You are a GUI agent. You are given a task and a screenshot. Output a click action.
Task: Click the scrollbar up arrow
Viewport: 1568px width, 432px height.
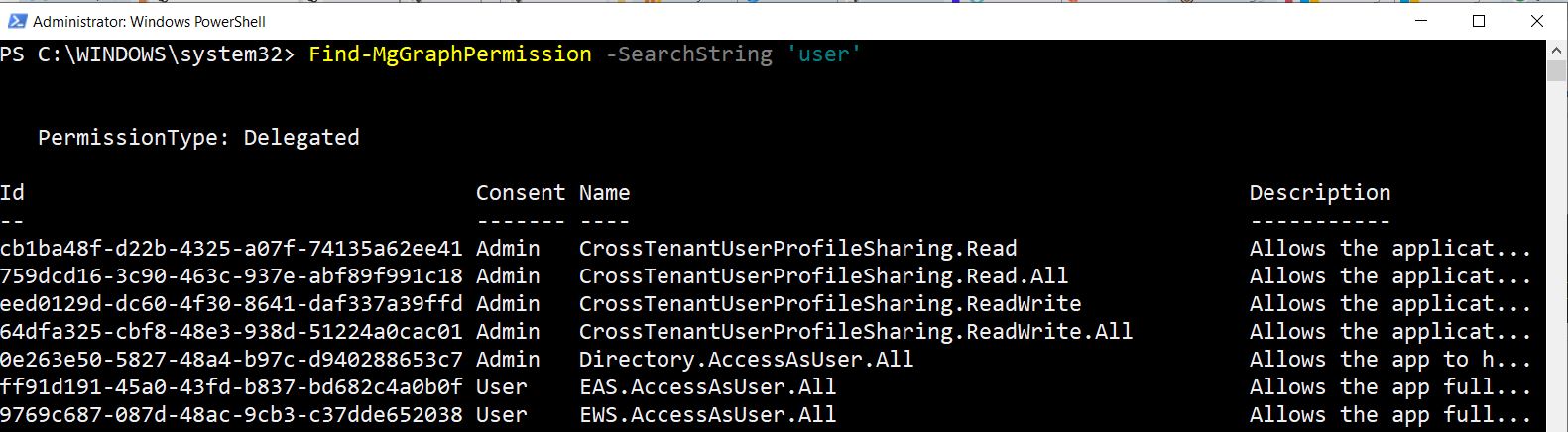coord(1556,49)
